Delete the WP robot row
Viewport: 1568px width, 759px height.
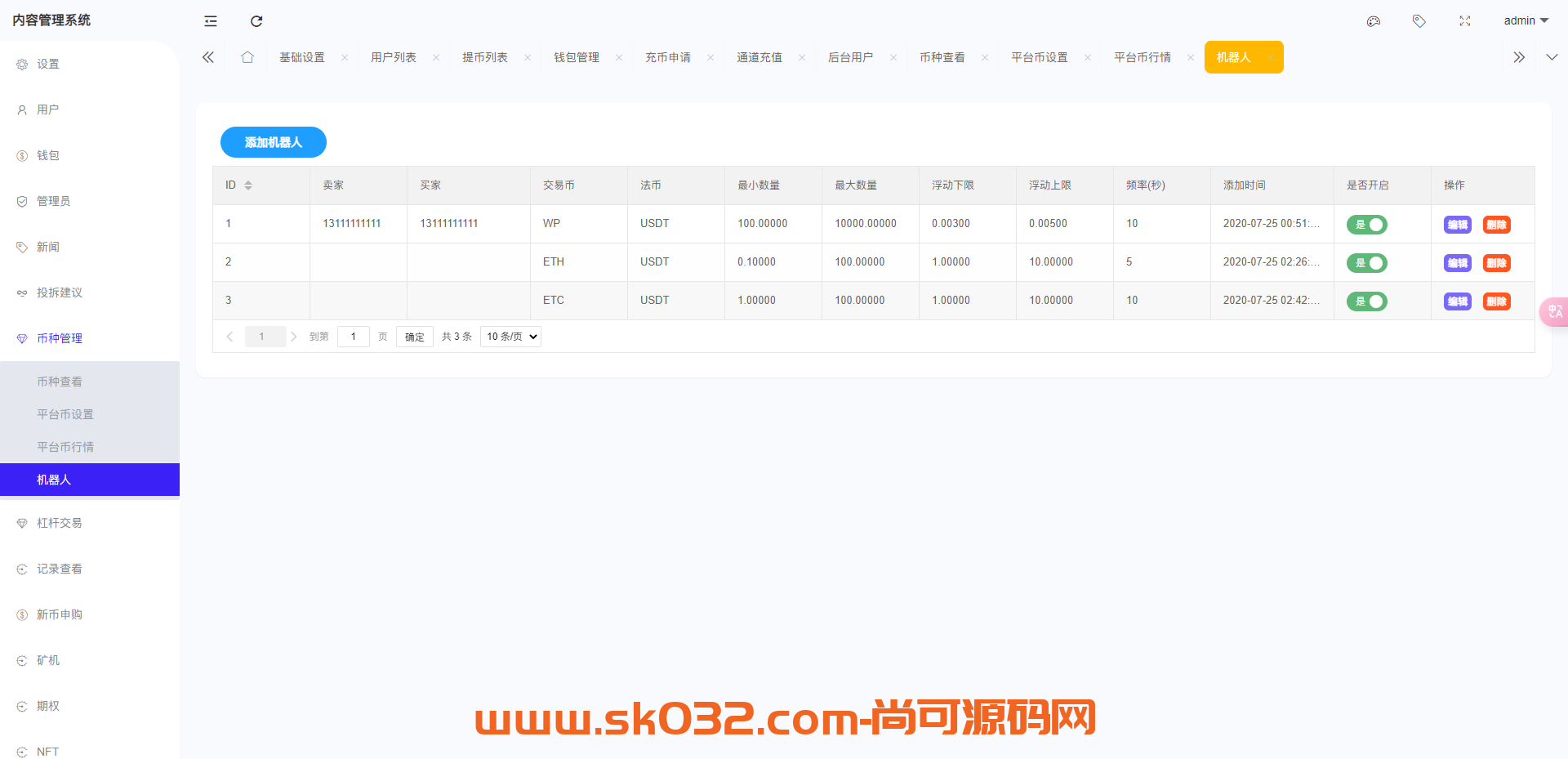tap(1497, 225)
